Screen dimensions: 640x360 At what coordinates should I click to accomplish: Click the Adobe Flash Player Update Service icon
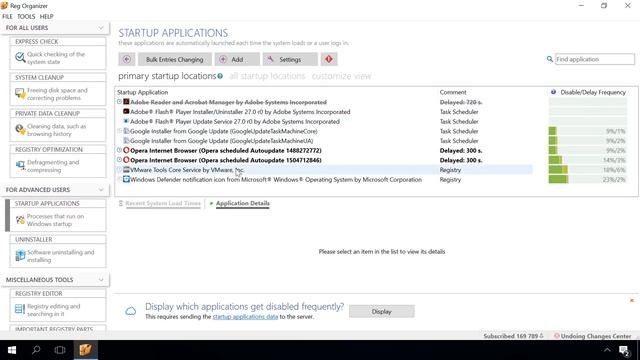(x=126, y=121)
